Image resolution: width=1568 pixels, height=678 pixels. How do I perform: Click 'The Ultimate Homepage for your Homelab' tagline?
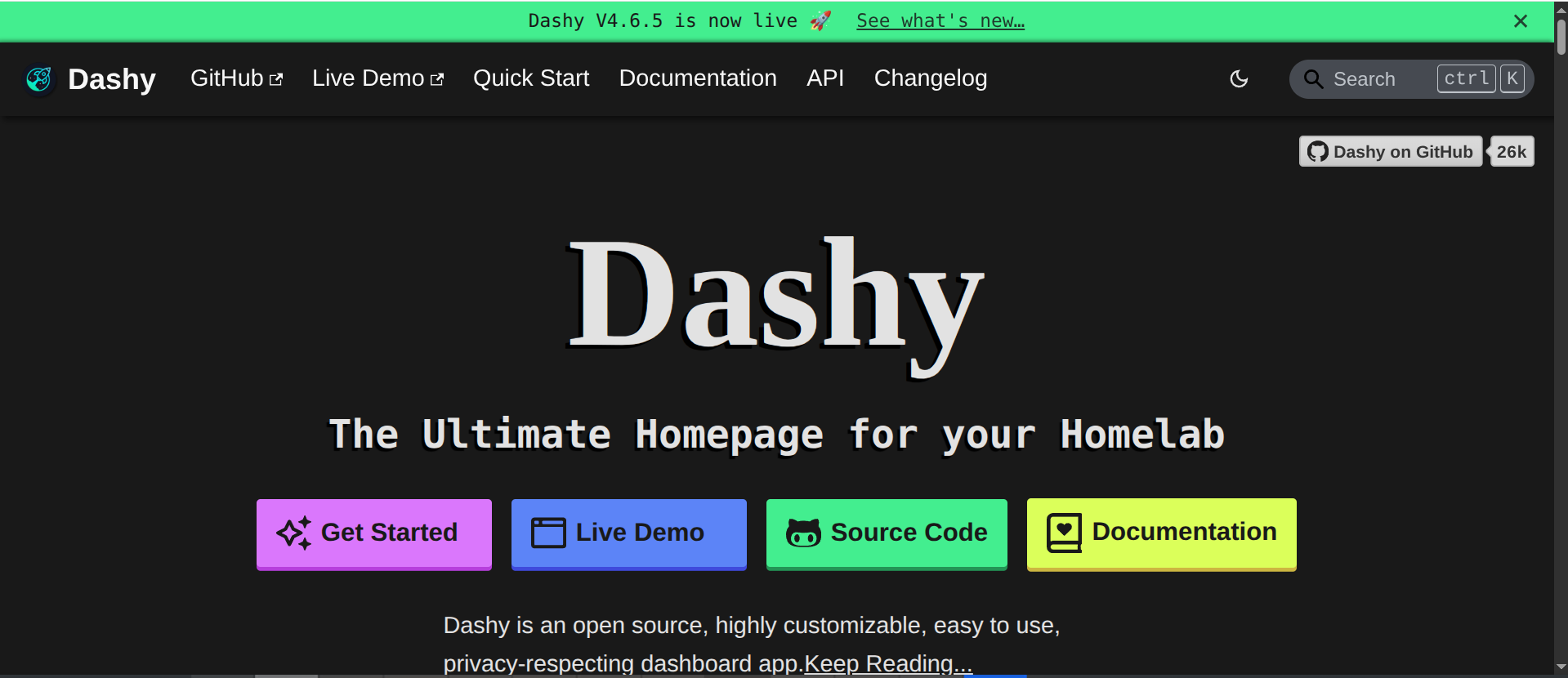[x=776, y=435]
